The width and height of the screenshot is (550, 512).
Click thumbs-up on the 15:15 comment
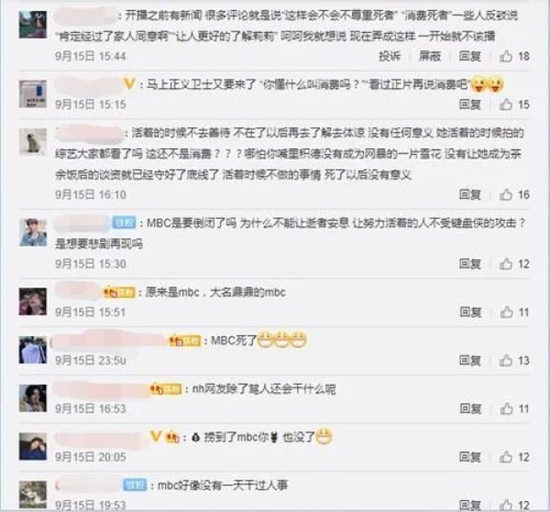click(x=505, y=105)
